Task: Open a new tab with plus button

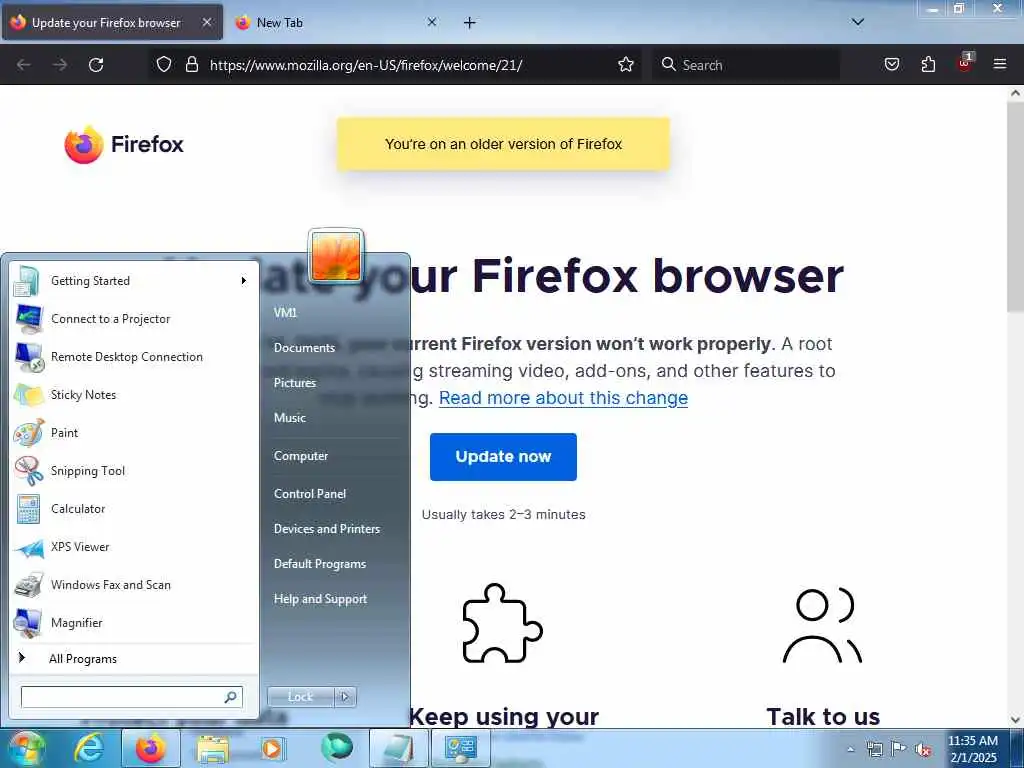Action: (470, 23)
